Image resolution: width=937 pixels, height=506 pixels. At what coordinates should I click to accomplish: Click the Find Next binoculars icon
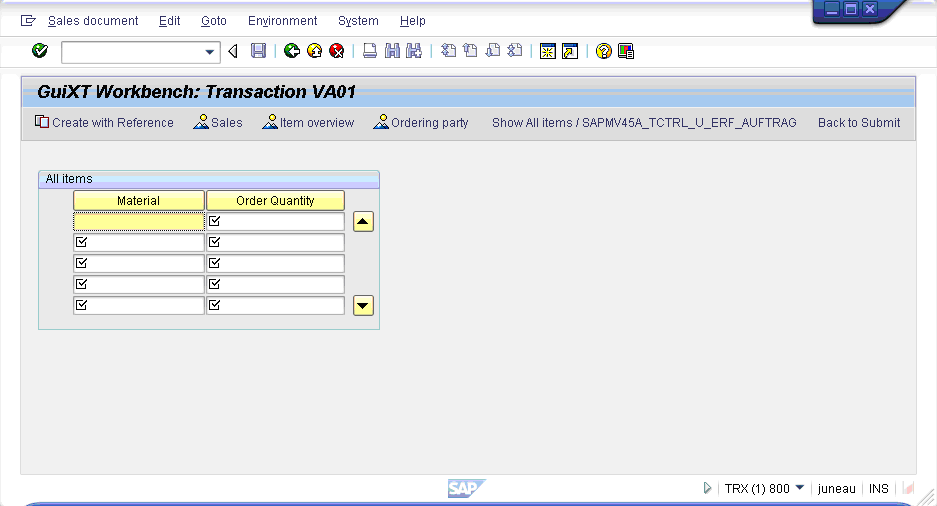(414, 51)
